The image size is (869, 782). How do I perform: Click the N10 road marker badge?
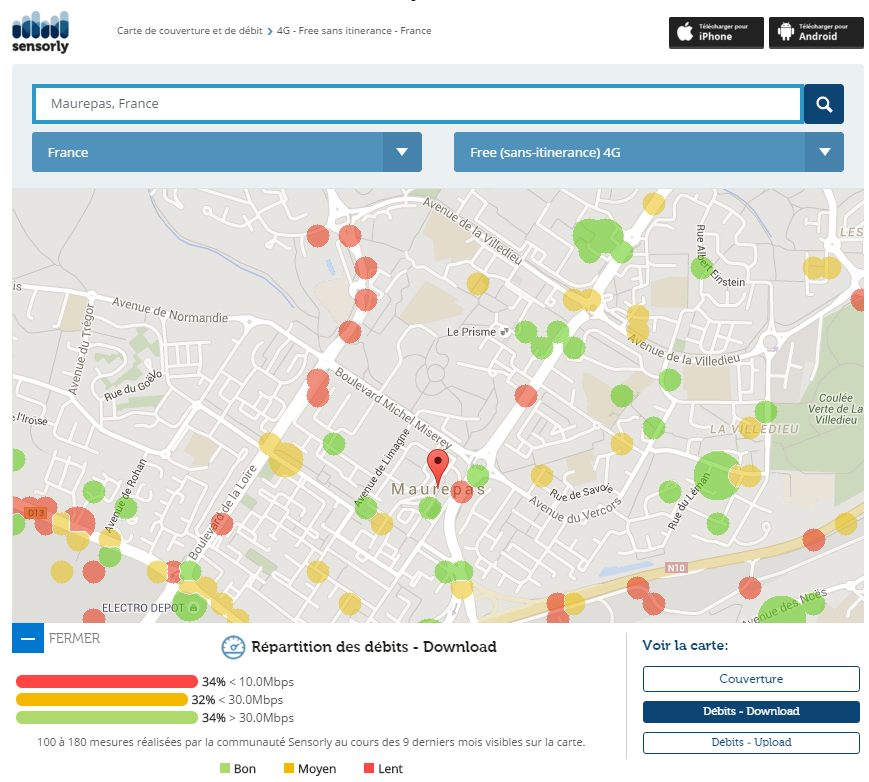(677, 568)
